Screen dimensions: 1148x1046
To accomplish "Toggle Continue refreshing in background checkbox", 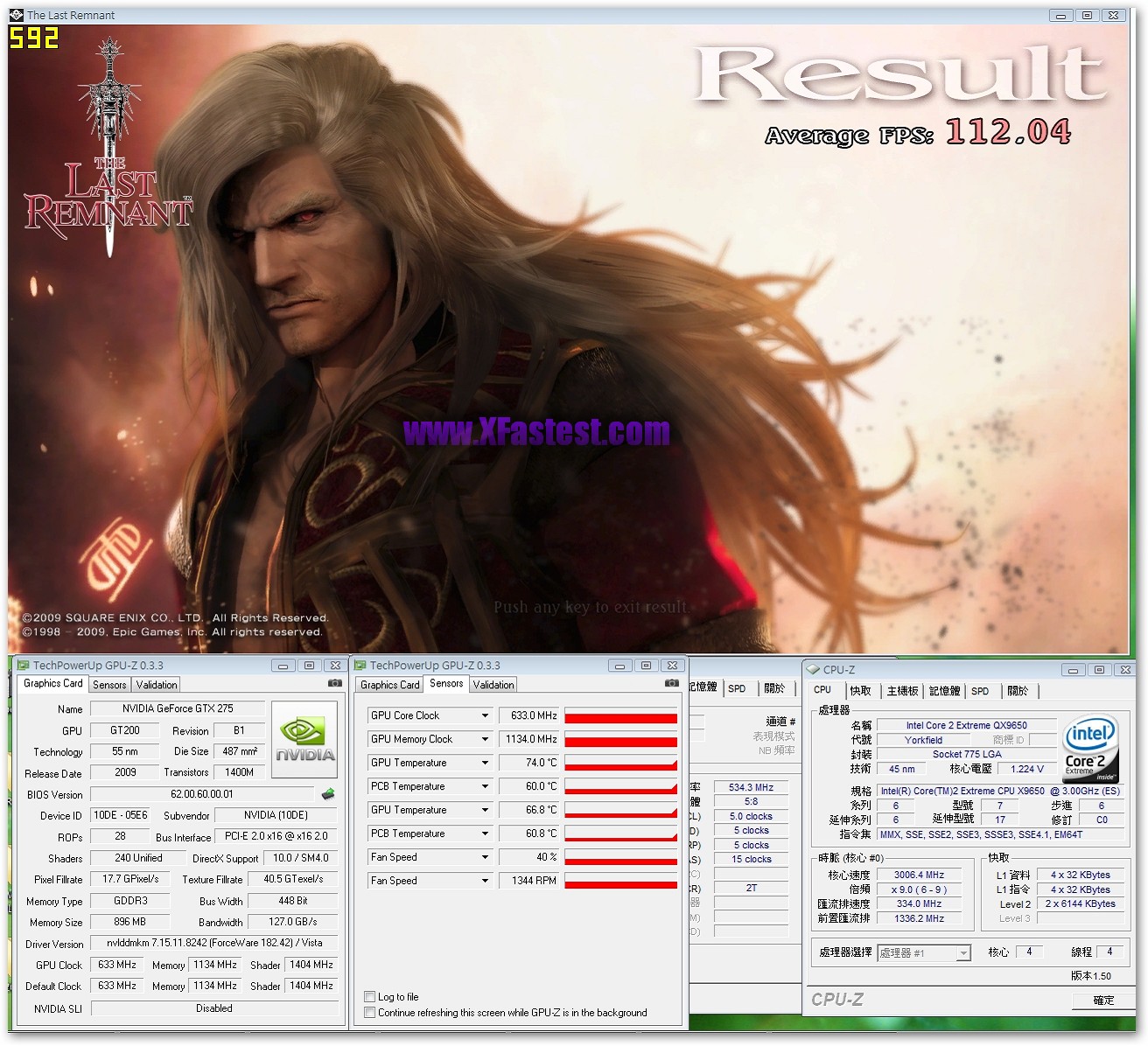I will pyautogui.click(x=370, y=1013).
